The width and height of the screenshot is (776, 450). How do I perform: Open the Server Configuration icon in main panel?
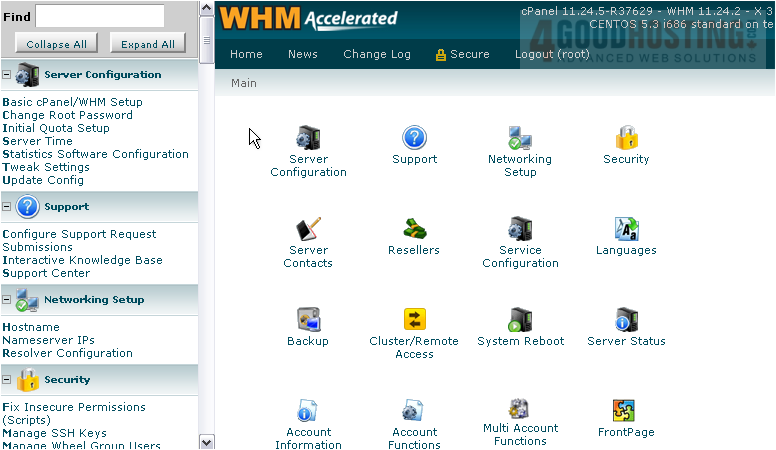tap(308, 138)
